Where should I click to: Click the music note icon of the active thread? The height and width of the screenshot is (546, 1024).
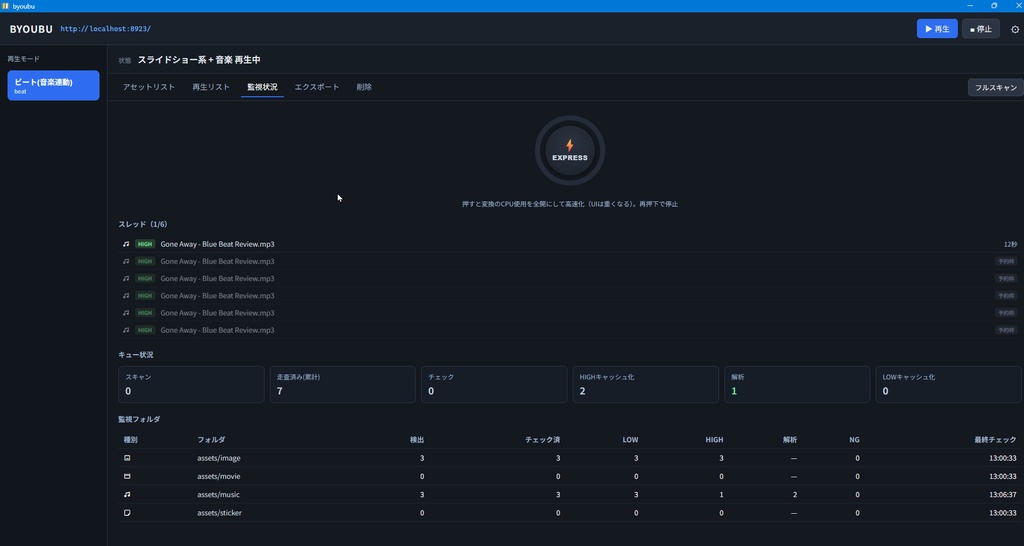point(126,244)
